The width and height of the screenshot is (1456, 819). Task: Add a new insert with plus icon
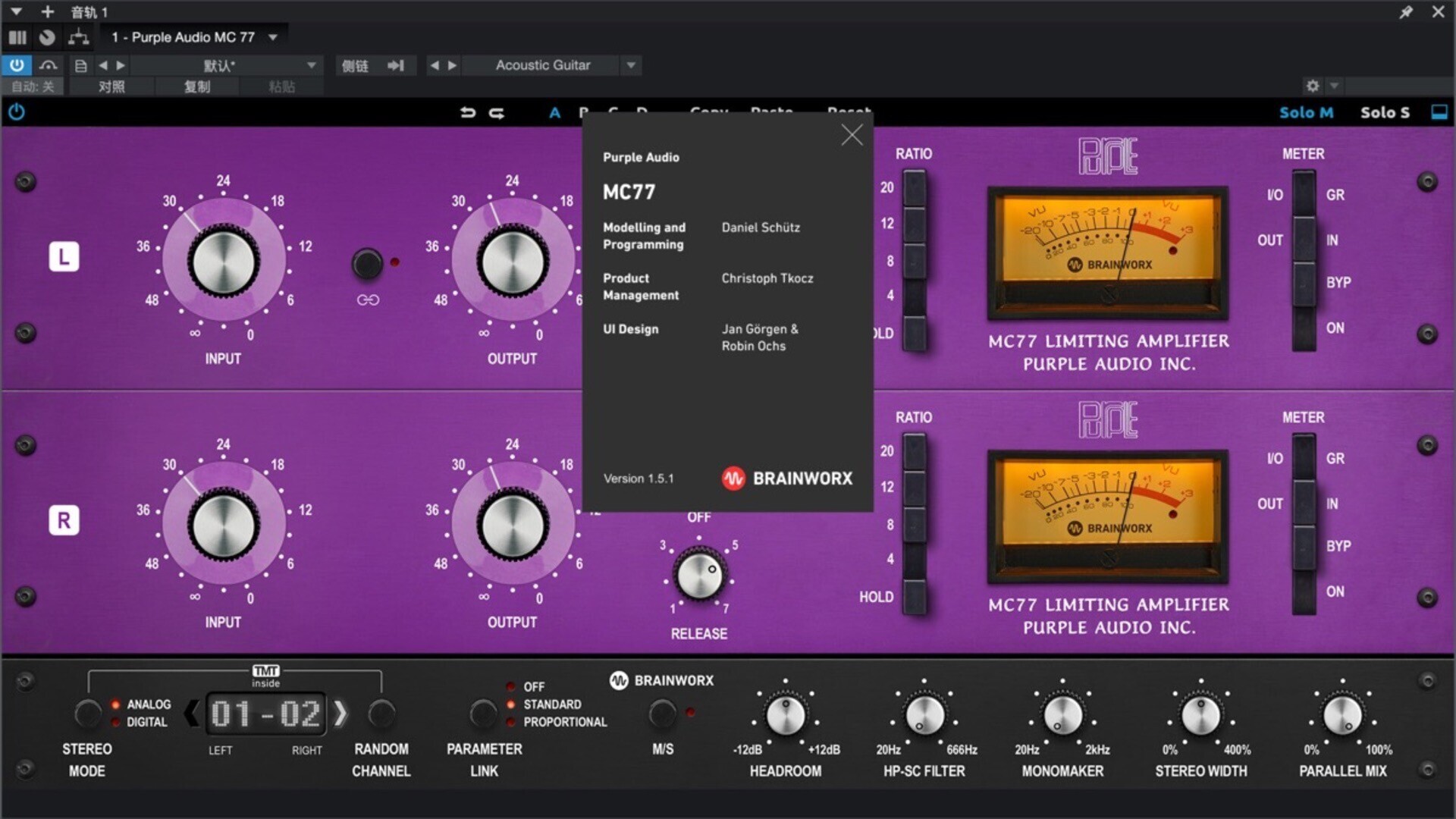coord(48,11)
